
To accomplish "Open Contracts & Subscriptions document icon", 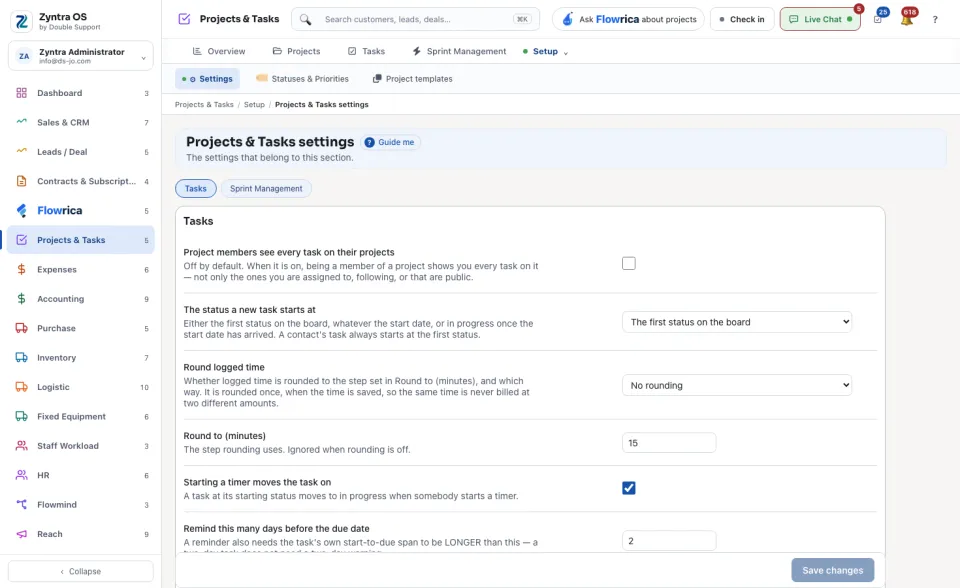I will click(21, 181).
